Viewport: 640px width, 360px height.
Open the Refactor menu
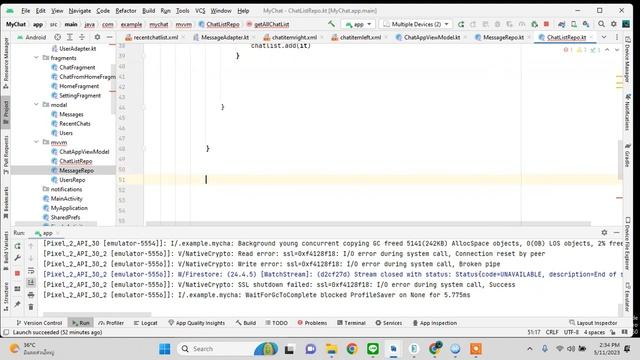(x=126, y=11)
